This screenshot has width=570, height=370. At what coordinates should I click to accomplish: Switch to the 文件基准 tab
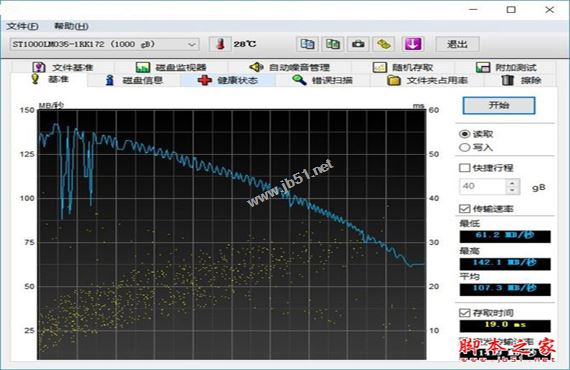[63, 67]
